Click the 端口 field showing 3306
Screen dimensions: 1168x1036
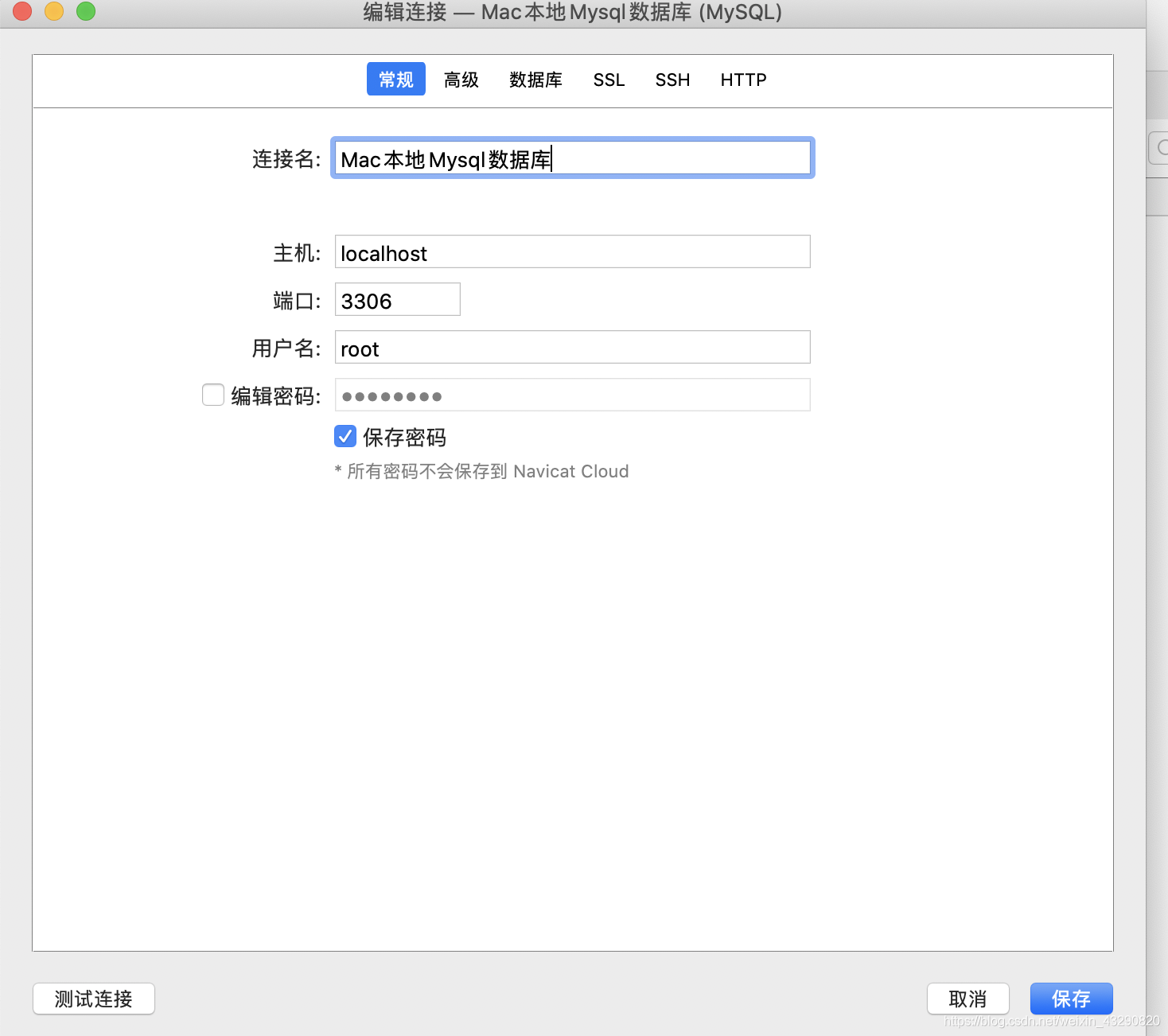tap(398, 299)
